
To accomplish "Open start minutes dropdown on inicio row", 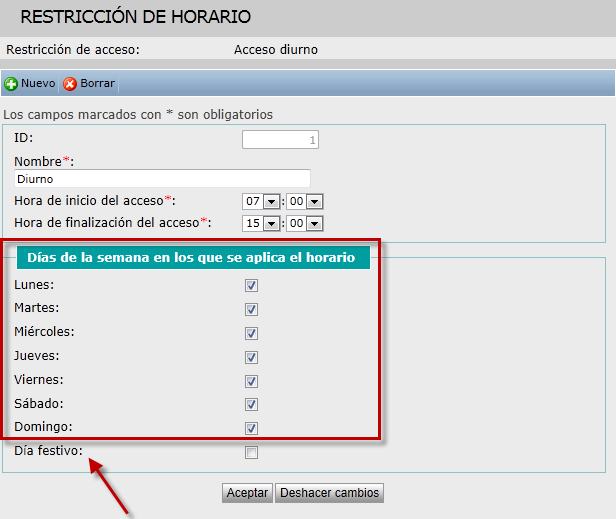I will (305, 202).
